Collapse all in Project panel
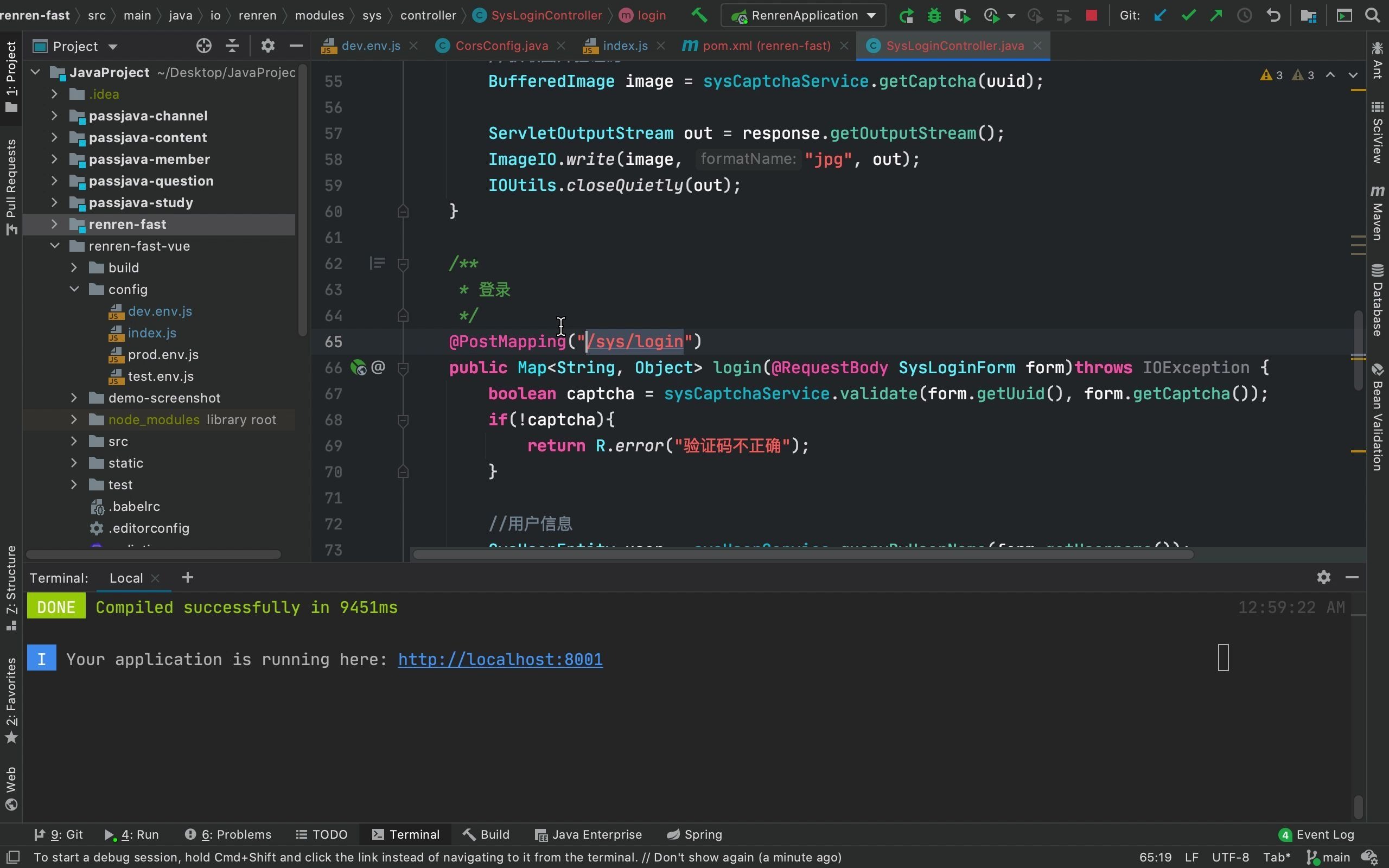 point(232,46)
